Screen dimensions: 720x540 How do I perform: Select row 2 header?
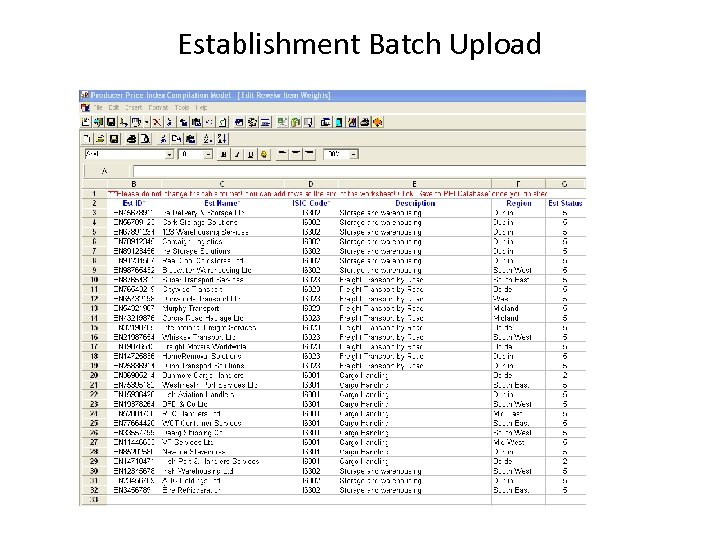coord(94,203)
